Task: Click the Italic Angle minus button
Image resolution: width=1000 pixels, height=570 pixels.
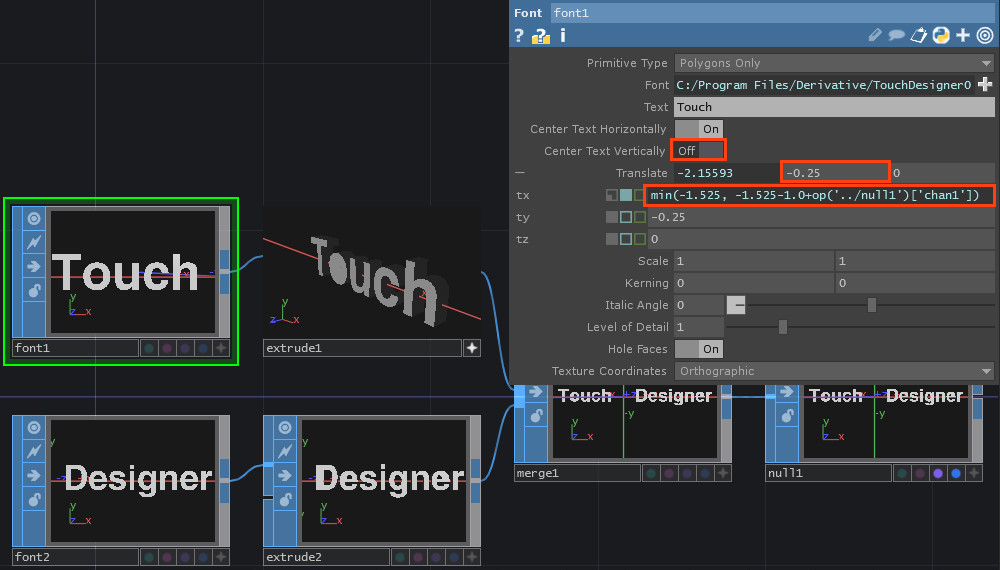Action: point(736,305)
